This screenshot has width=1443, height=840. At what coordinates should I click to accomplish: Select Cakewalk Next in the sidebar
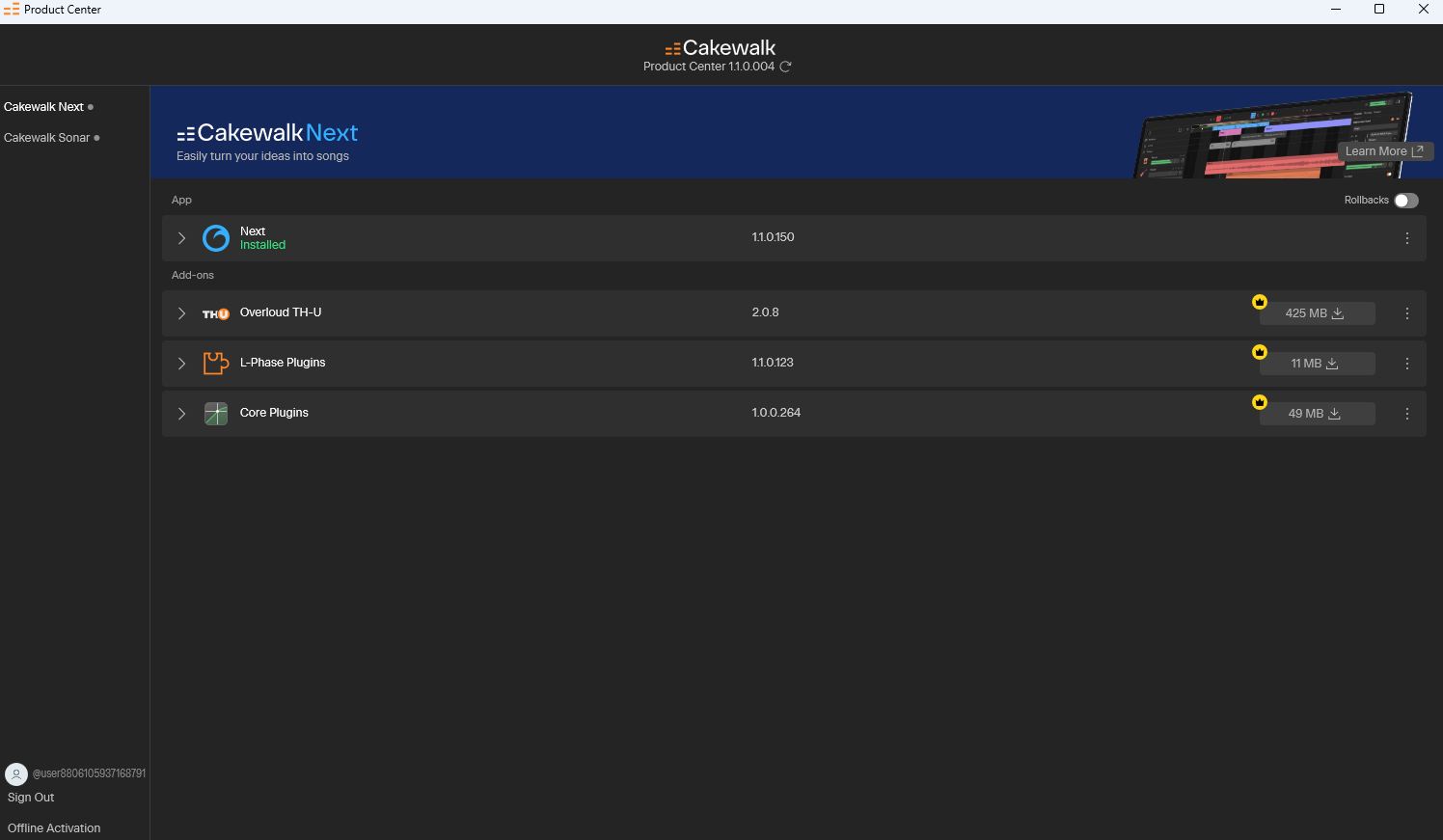coord(44,107)
